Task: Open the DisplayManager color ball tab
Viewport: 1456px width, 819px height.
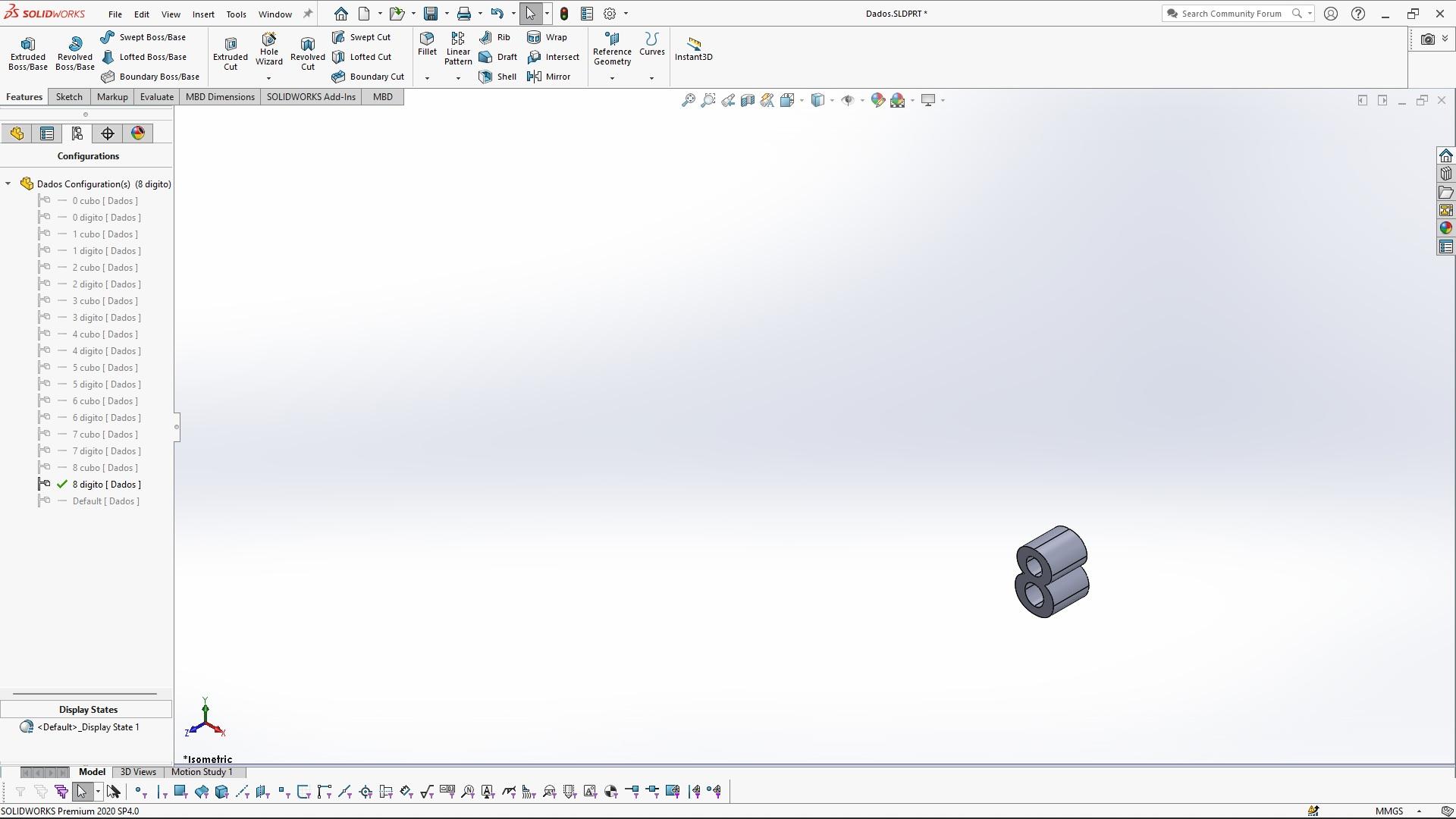Action: tap(137, 133)
